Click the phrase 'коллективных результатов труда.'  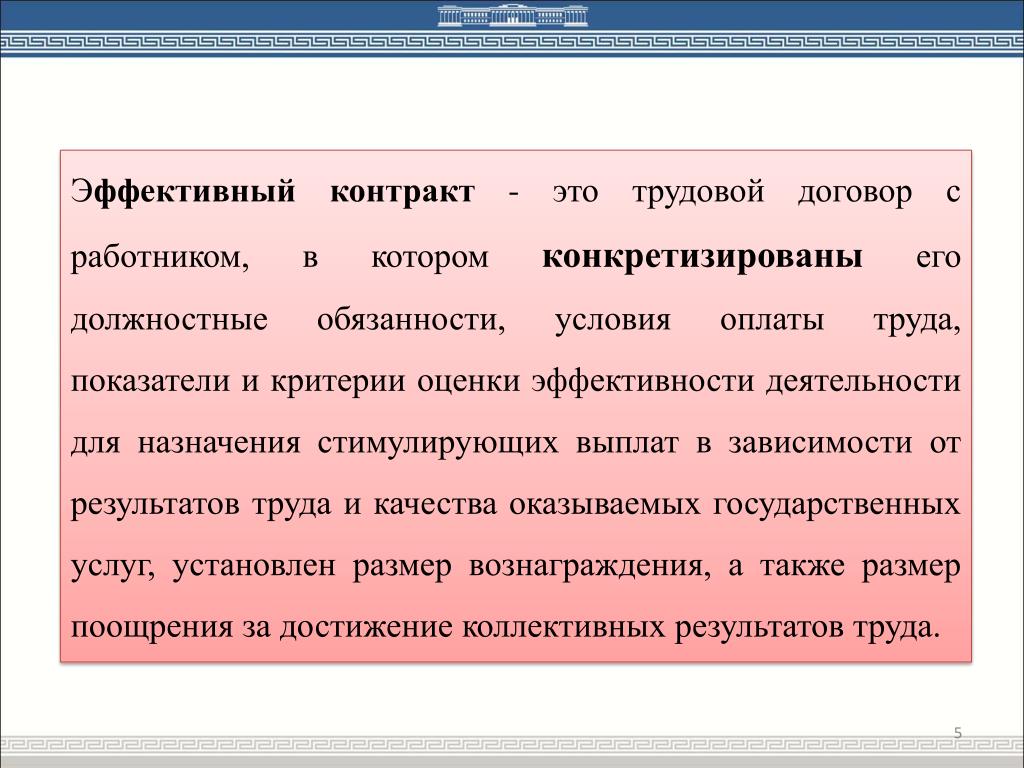703,628
